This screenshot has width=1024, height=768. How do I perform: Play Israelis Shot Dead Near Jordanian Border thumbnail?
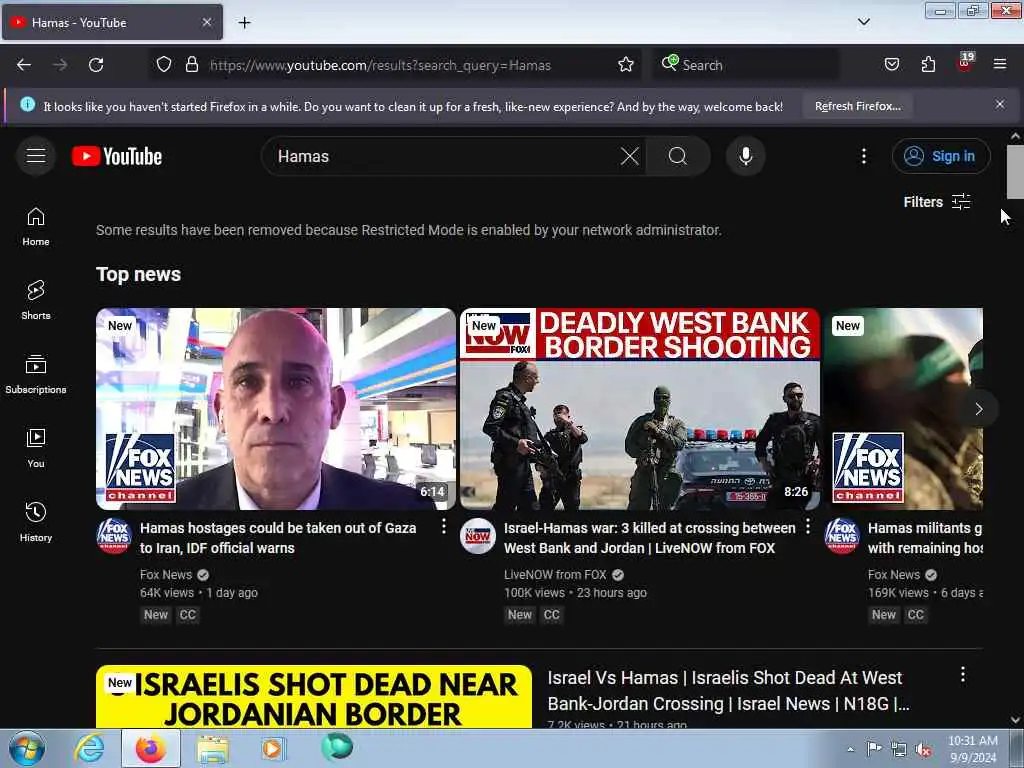tap(313, 696)
